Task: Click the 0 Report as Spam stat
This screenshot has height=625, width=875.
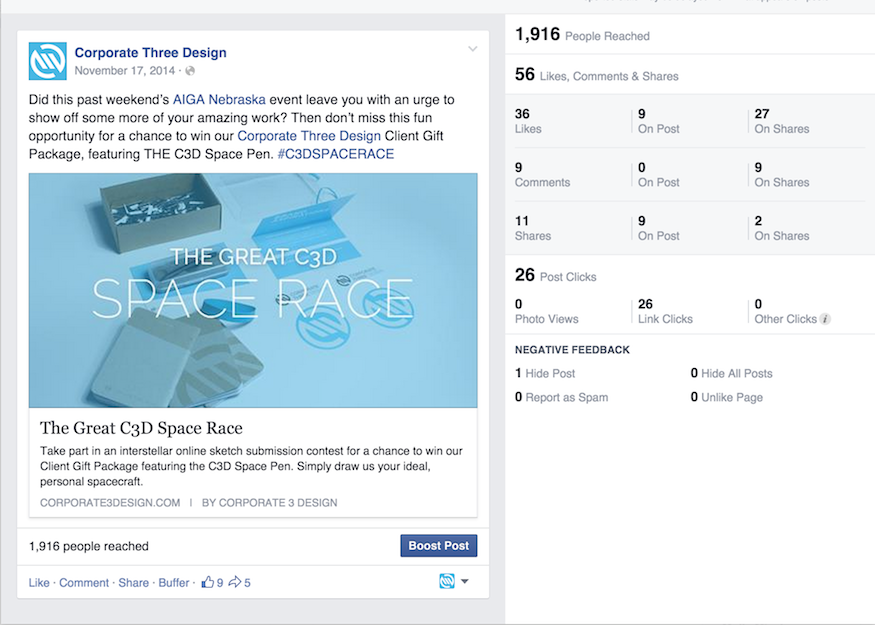Action: coord(561,397)
